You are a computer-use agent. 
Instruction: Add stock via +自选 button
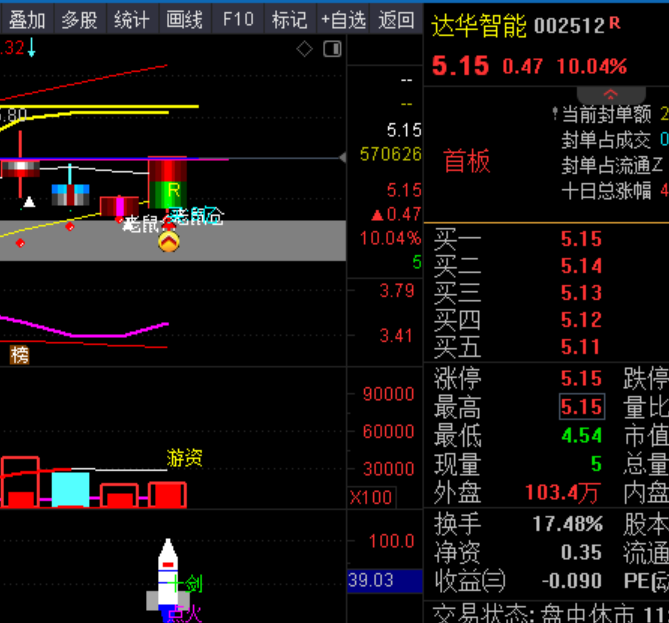343,20
